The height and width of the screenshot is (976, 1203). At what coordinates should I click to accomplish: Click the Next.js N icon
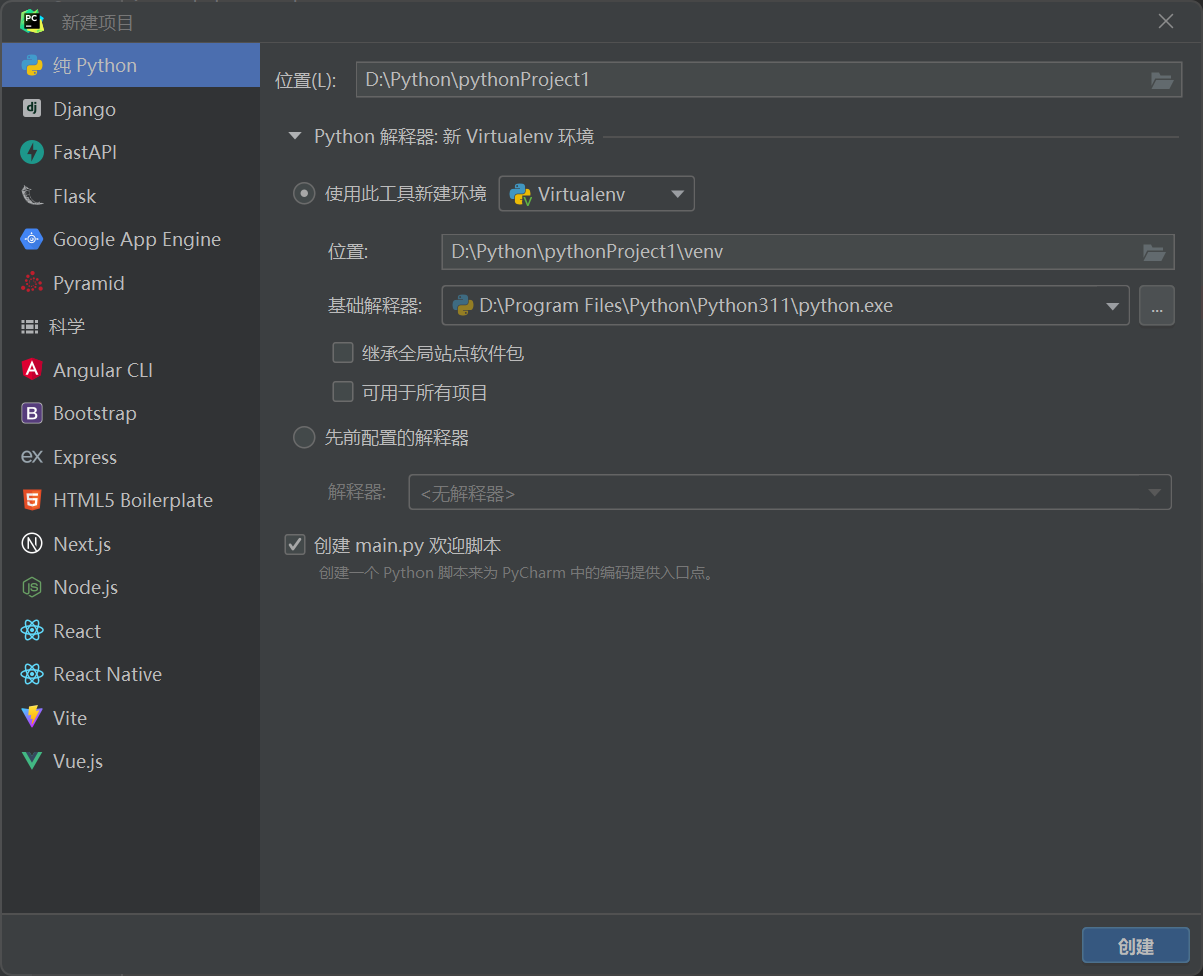32,544
